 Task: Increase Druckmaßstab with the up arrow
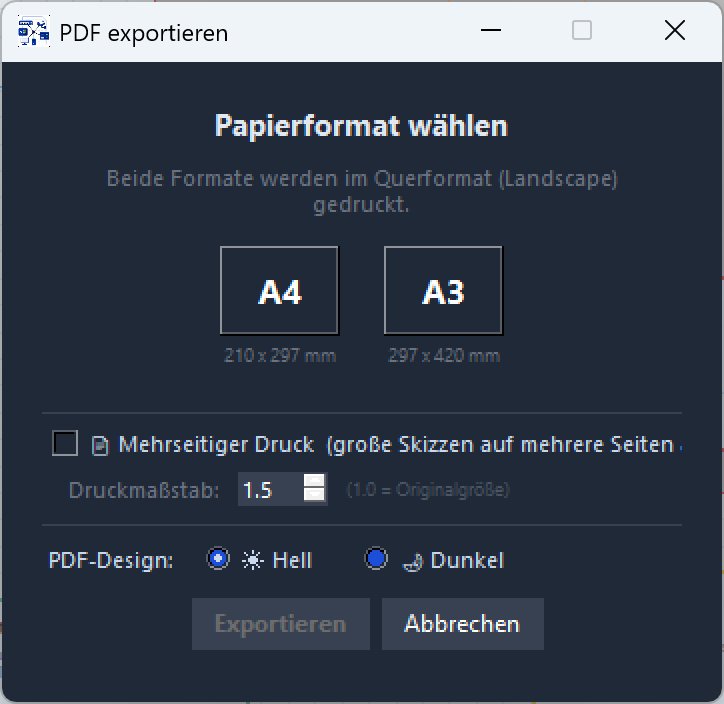click(314, 481)
